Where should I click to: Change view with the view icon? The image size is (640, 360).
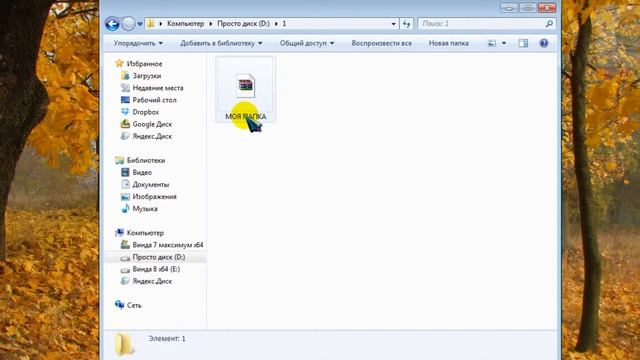pos(492,43)
